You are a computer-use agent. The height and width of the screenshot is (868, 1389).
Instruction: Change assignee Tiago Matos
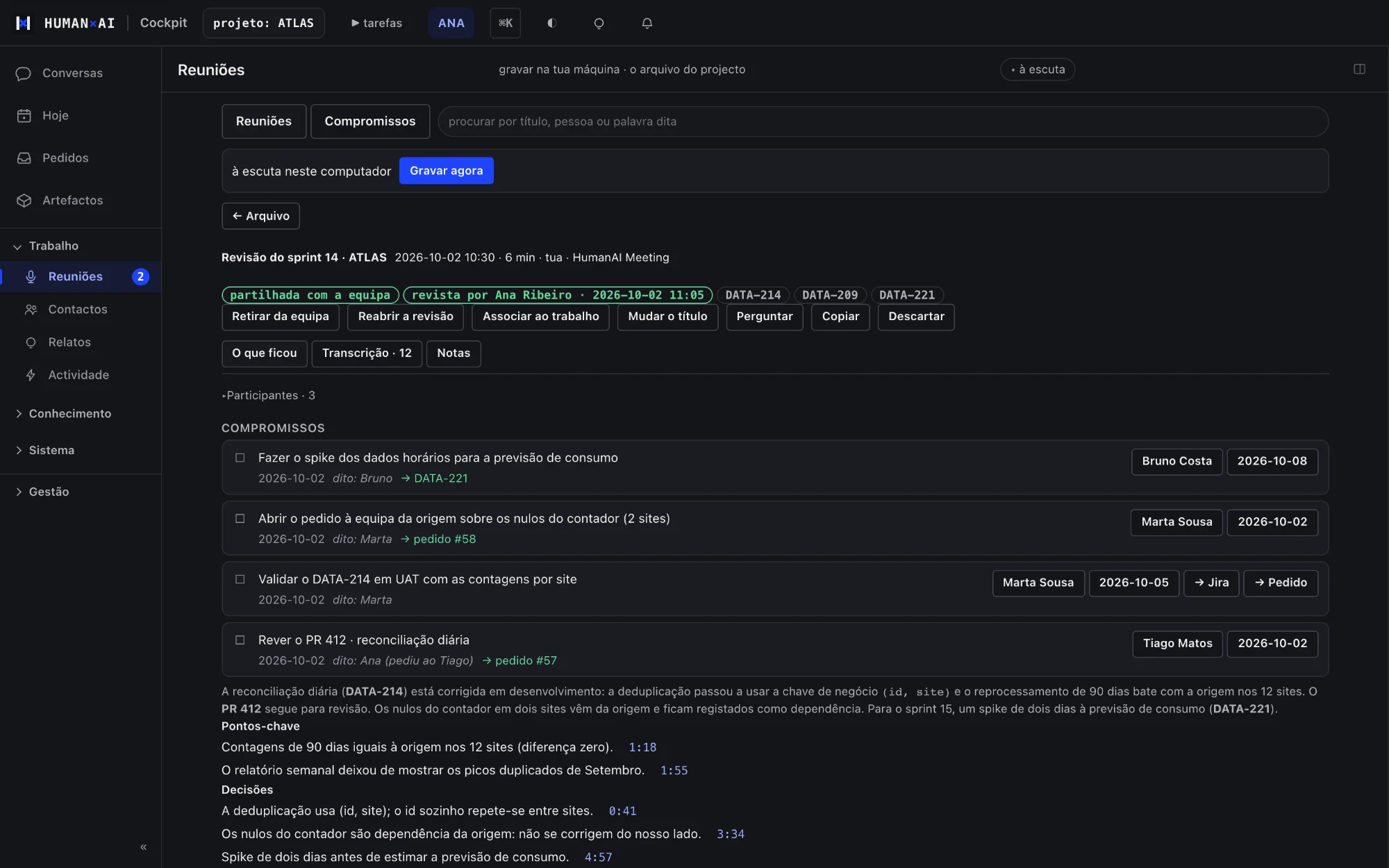(x=1177, y=644)
